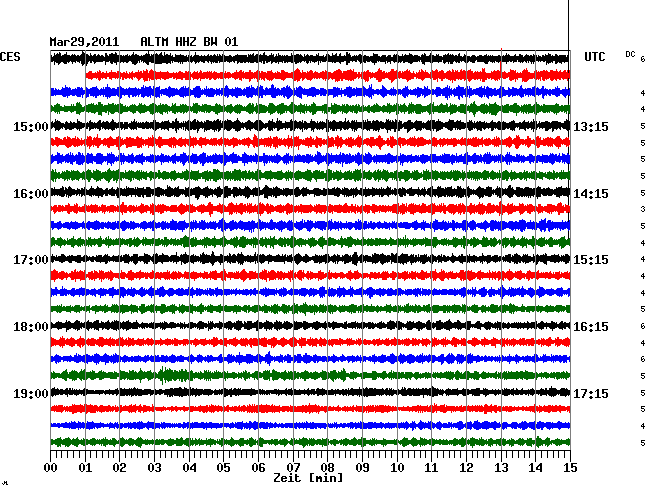Click the 17:15 UTC time label
Image resolution: width=650 pixels, height=494 pixels.
point(591,393)
